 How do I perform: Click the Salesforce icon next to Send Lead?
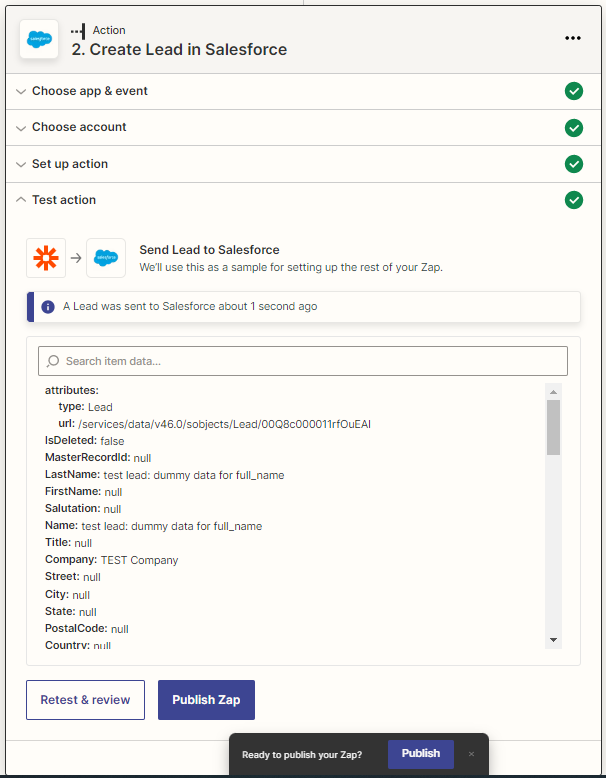pos(106,258)
